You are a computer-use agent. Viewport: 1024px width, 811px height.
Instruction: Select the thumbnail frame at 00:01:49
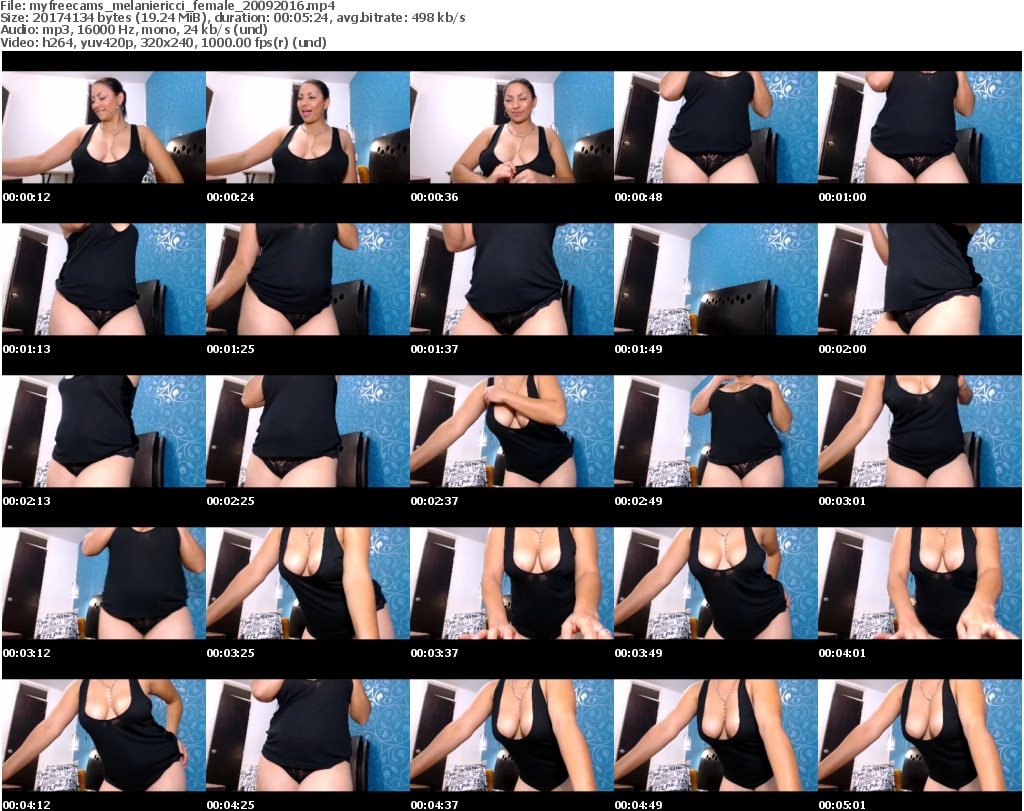[x=716, y=279]
